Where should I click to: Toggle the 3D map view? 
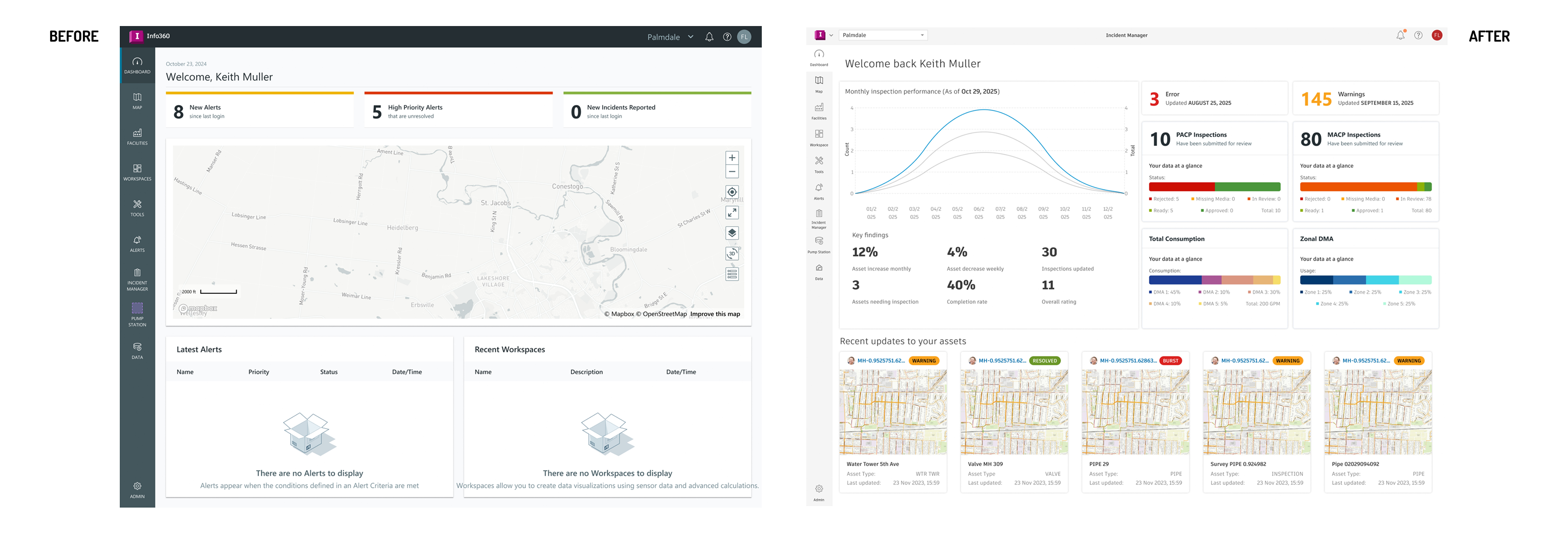[731, 254]
